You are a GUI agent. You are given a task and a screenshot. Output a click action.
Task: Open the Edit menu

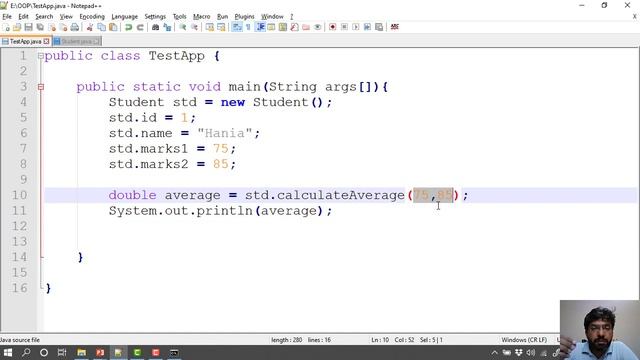pos(23,17)
